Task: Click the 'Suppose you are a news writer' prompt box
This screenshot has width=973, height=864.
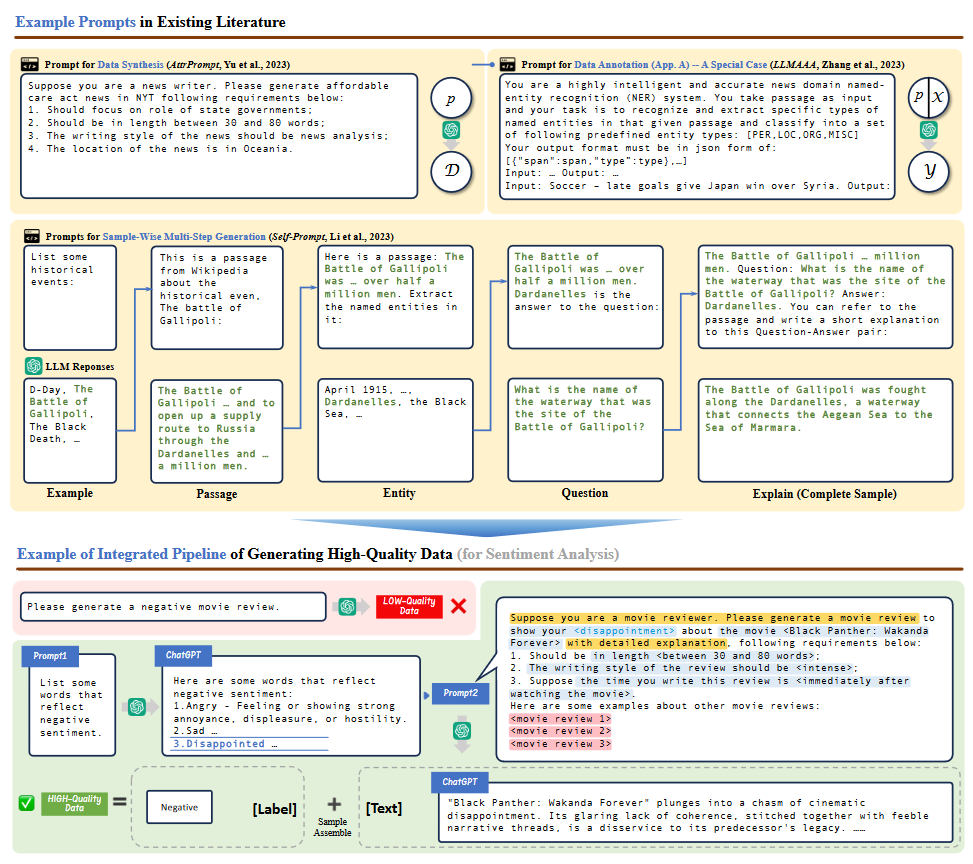Action: (x=219, y=136)
